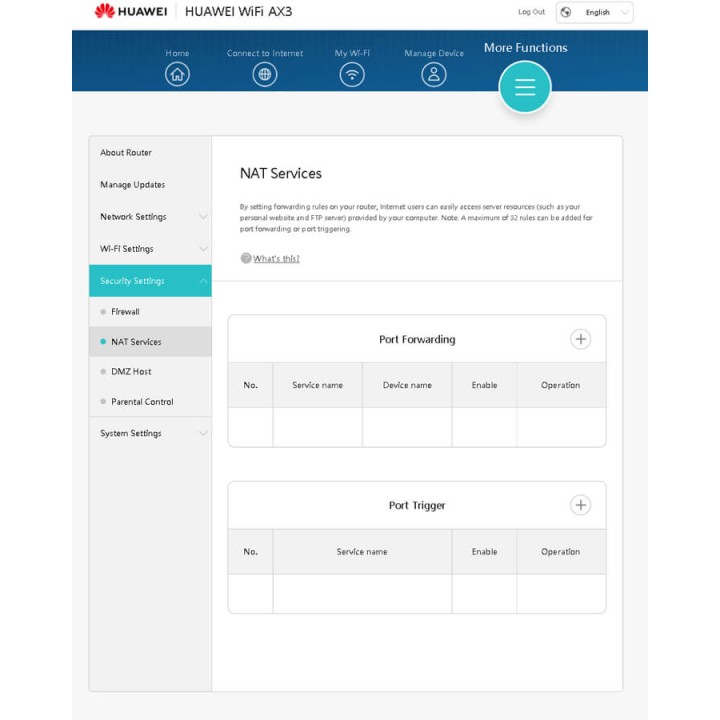This screenshot has height=720, width=720.
Task: Click Security Settings menu label
Action: click(x=132, y=281)
